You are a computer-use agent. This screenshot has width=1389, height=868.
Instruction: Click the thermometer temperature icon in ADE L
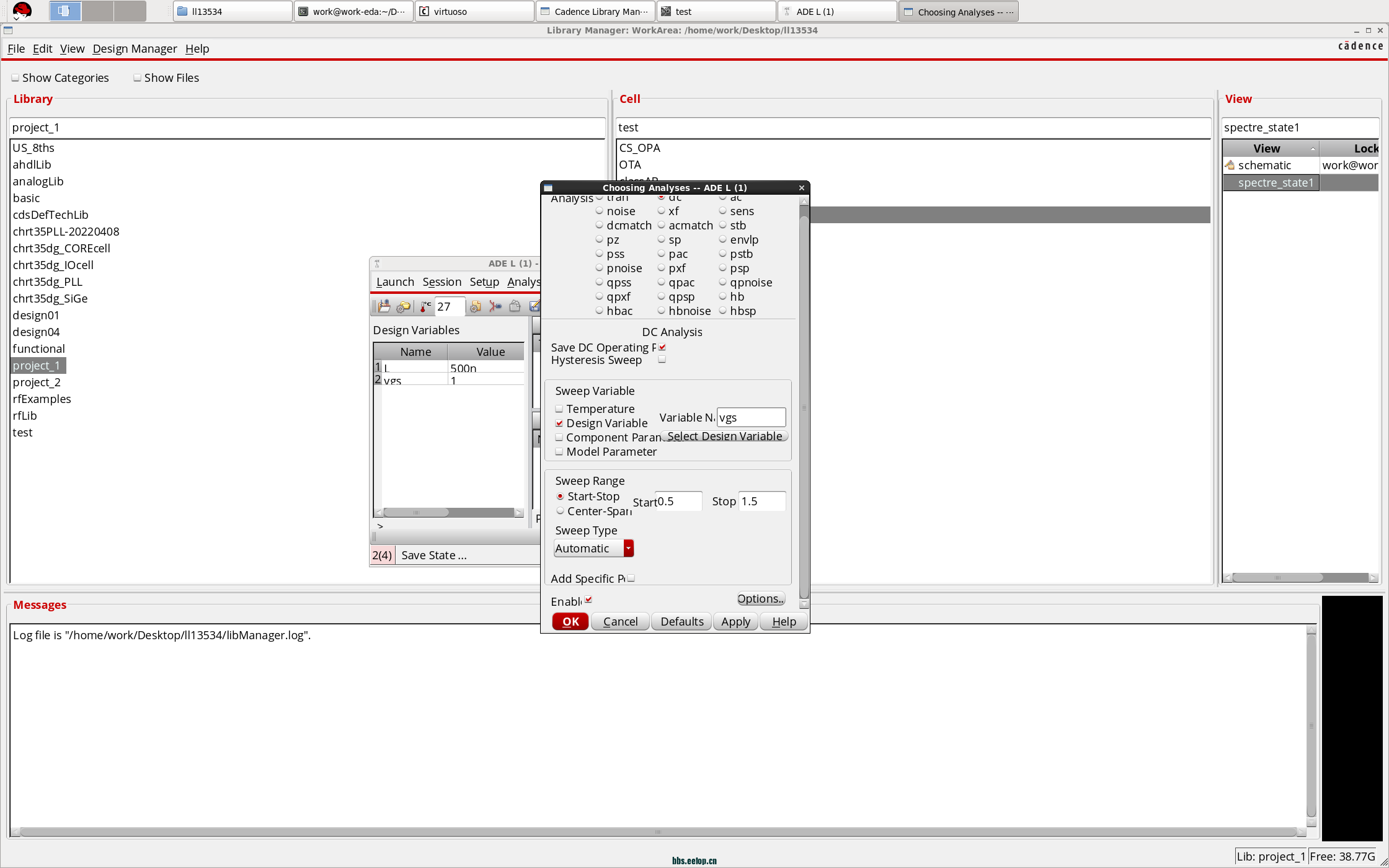(x=425, y=306)
